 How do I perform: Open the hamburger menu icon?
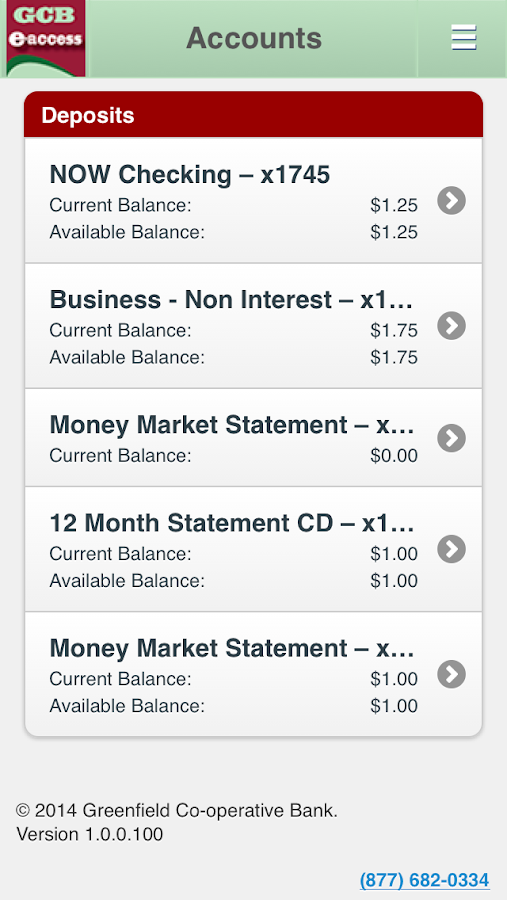463,38
